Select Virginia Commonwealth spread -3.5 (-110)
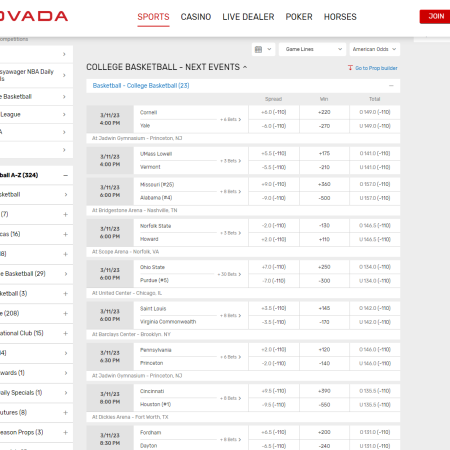The width and height of the screenshot is (450, 450). (x=274, y=322)
